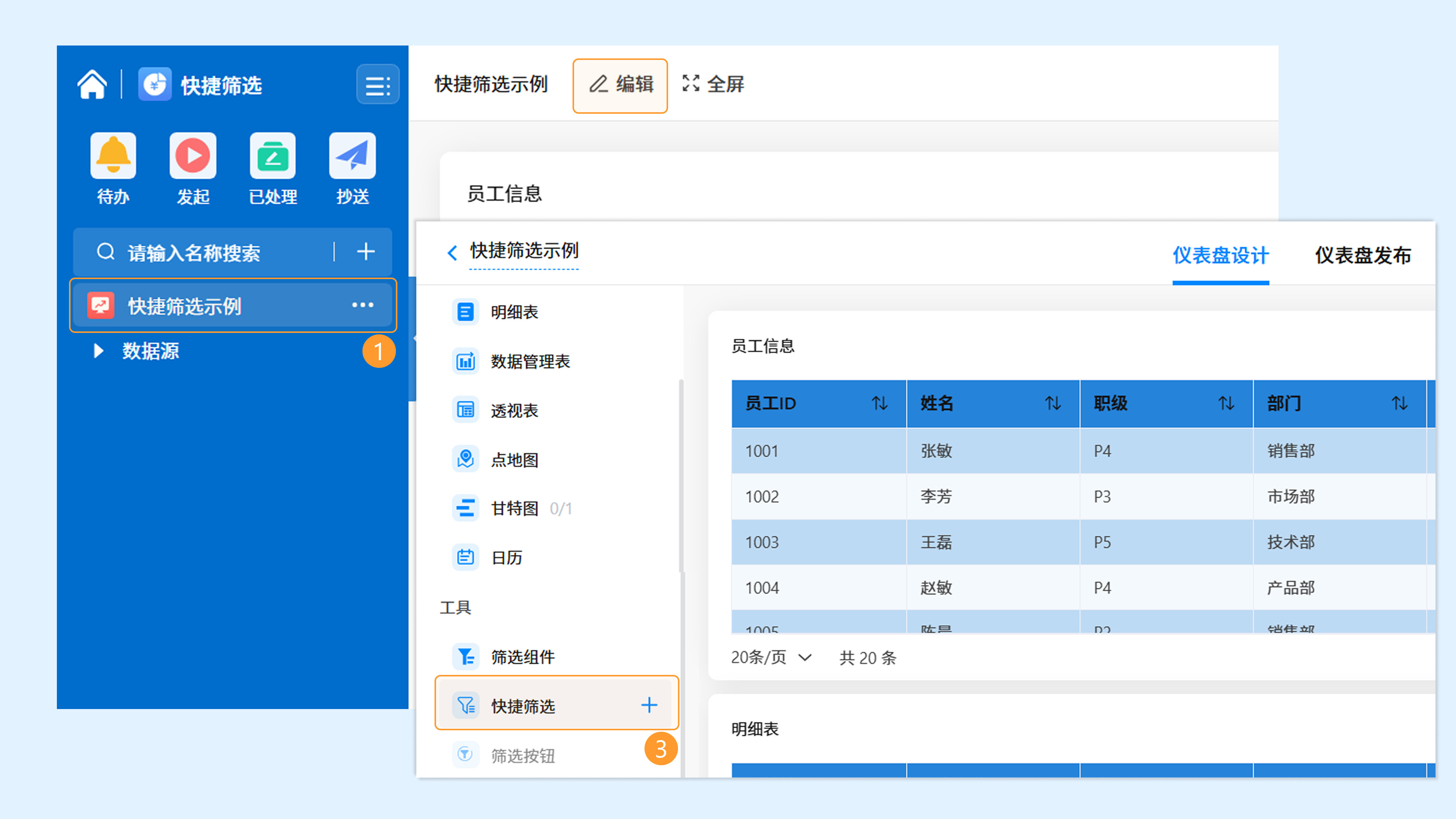Image resolution: width=1456 pixels, height=819 pixels.
Task: Click the 快捷筛选 app logo icon
Action: click(x=155, y=85)
